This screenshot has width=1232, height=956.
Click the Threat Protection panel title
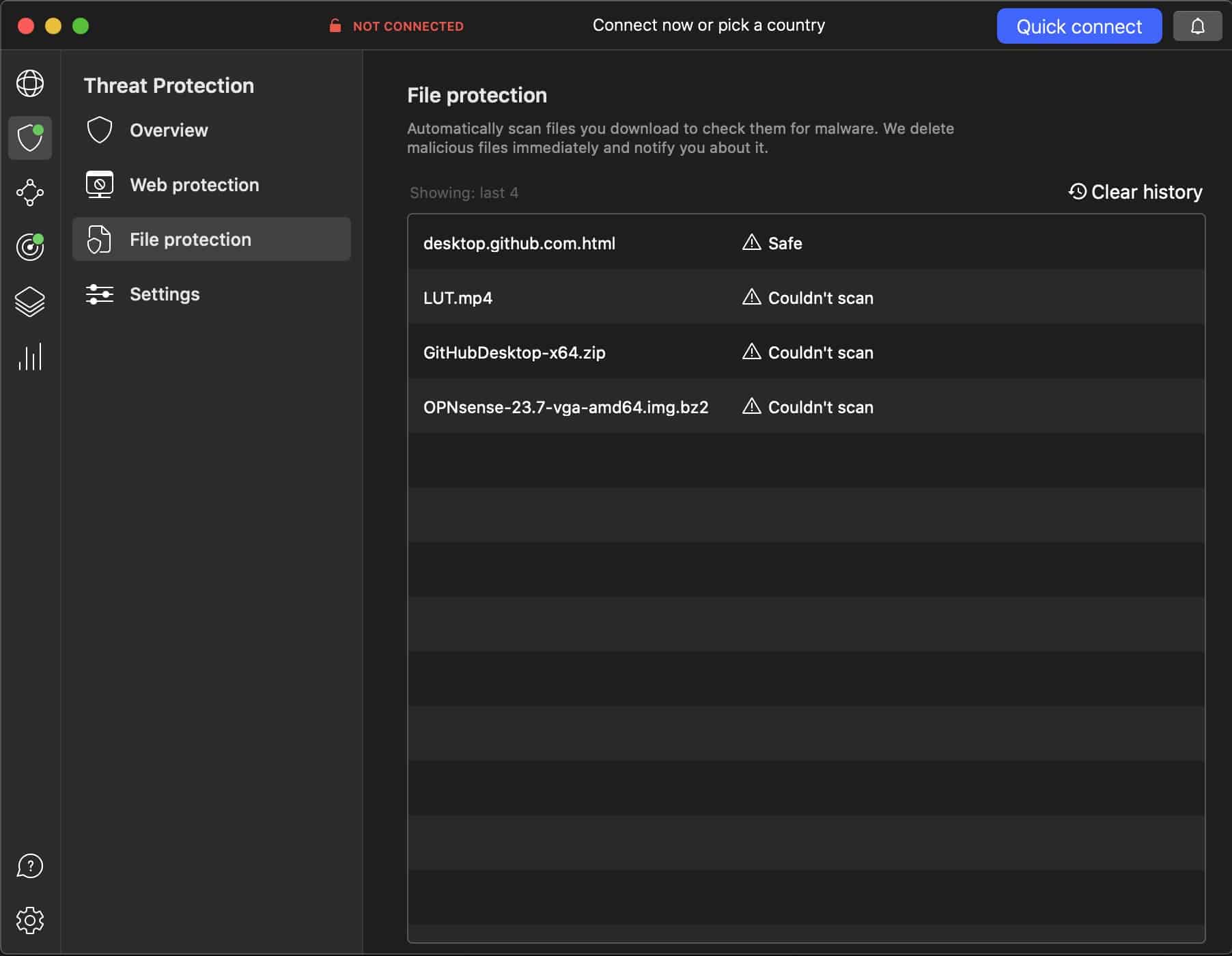click(x=169, y=86)
